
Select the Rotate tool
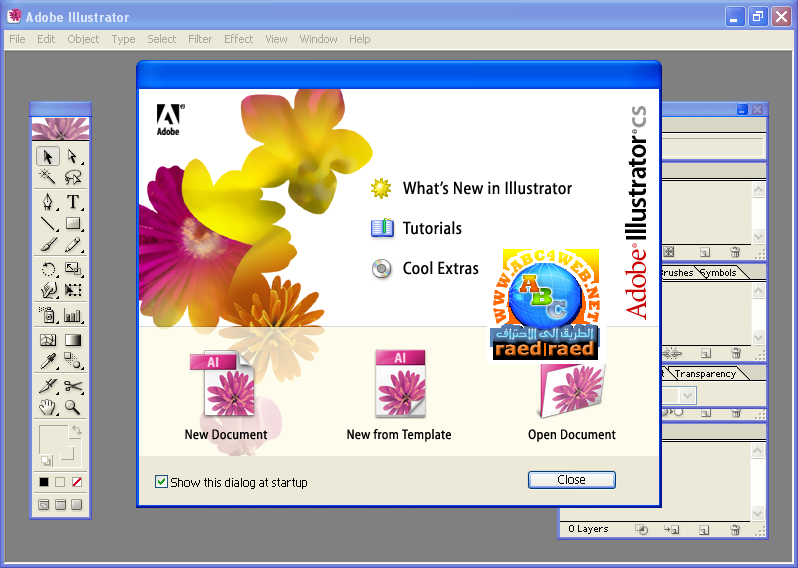[x=48, y=269]
